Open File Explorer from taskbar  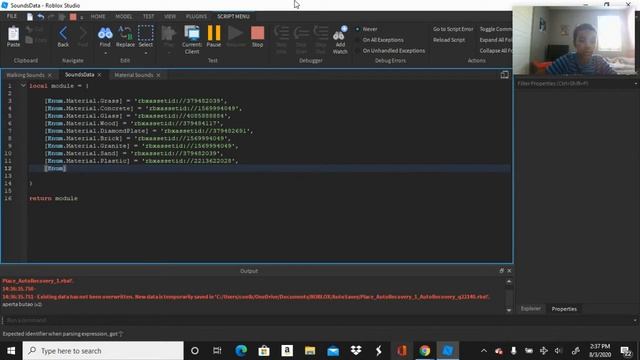point(310,351)
